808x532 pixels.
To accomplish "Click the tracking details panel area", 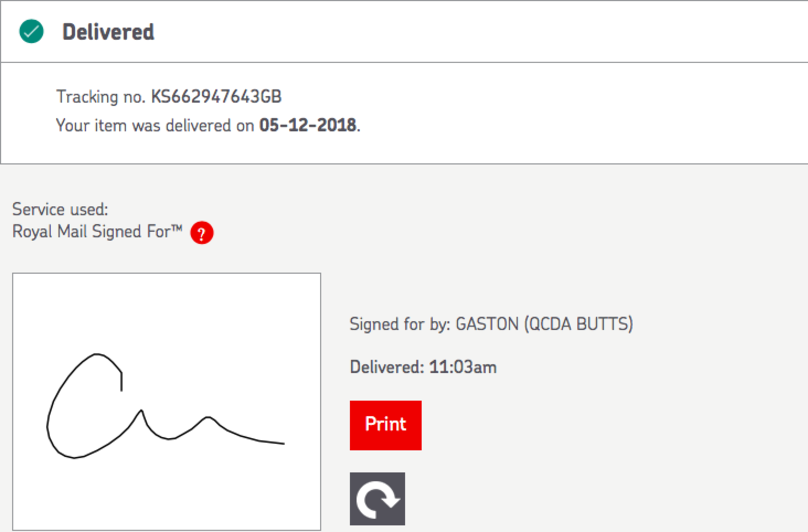I will (x=404, y=113).
